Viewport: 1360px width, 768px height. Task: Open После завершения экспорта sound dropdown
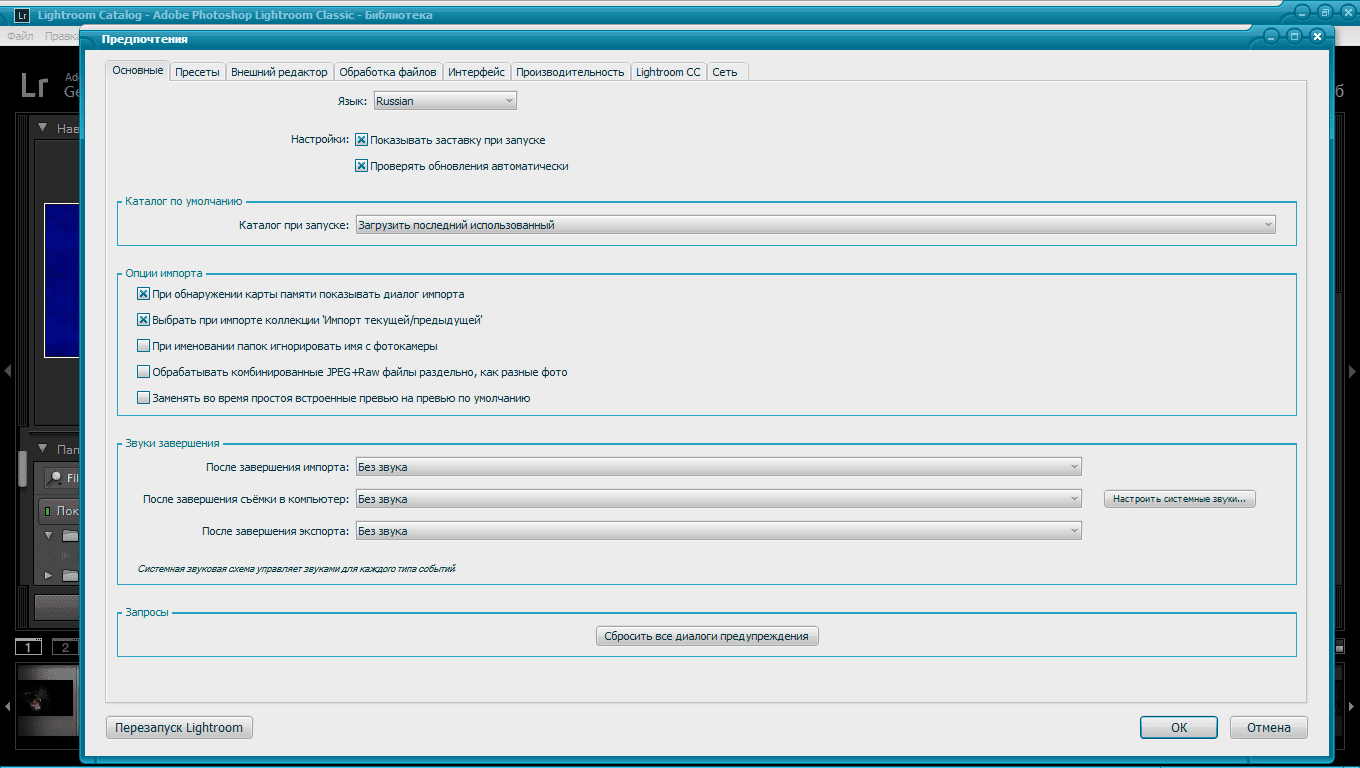tap(718, 531)
